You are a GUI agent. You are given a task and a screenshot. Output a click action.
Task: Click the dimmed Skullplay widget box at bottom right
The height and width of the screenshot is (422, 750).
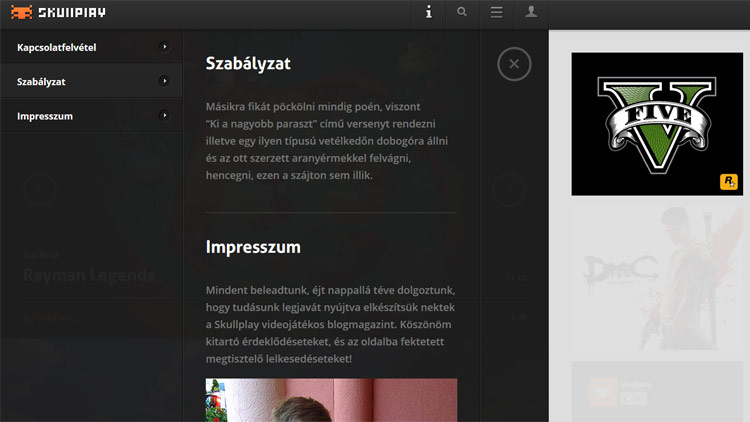pos(657,391)
